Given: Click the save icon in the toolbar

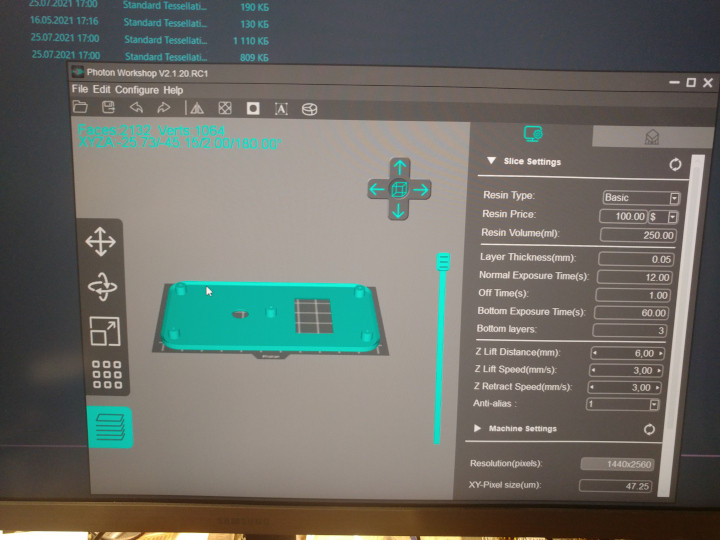Looking at the screenshot, I should pos(107,107).
